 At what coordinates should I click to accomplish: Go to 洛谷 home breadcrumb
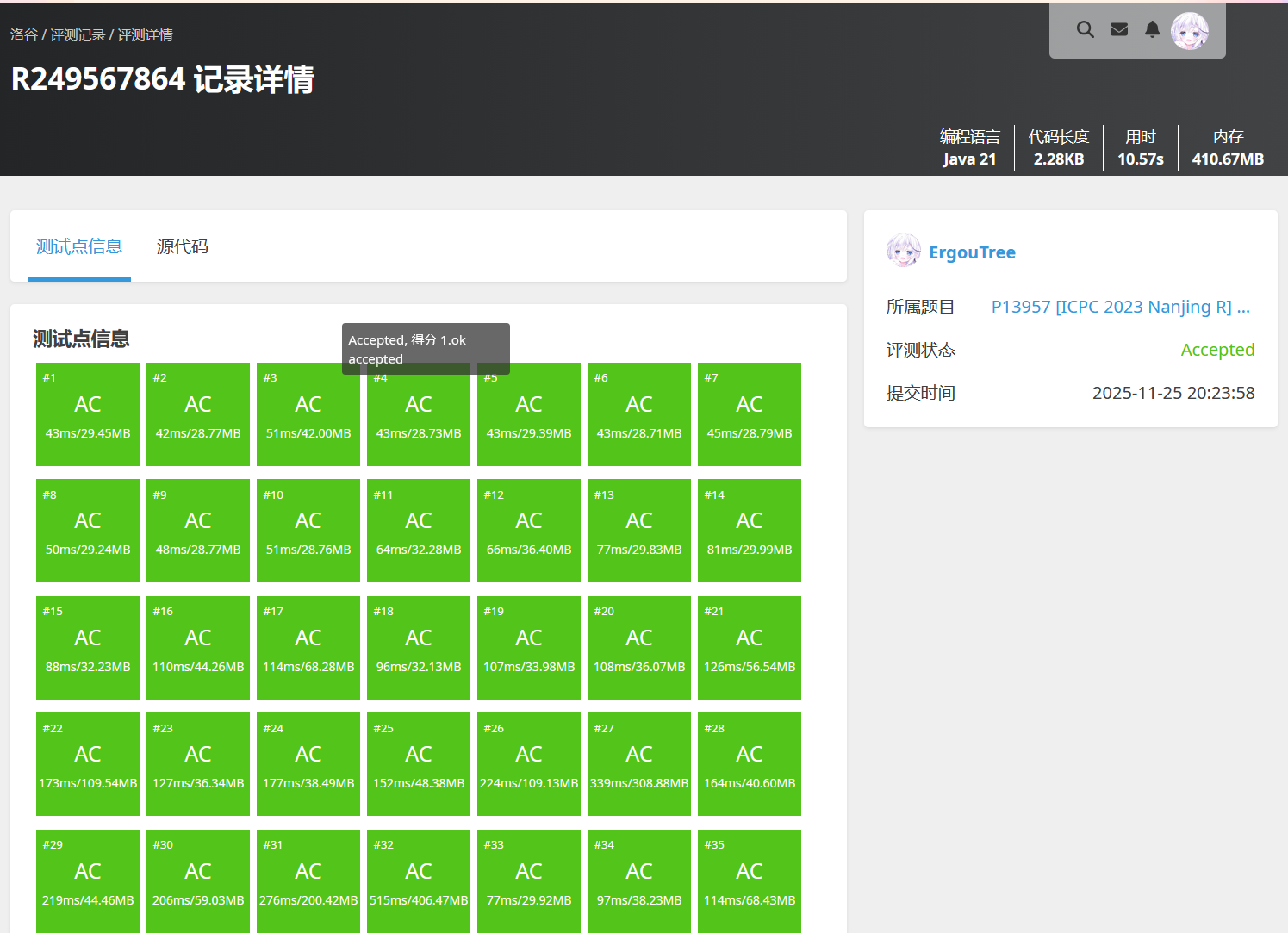click(x=24, y=35)
